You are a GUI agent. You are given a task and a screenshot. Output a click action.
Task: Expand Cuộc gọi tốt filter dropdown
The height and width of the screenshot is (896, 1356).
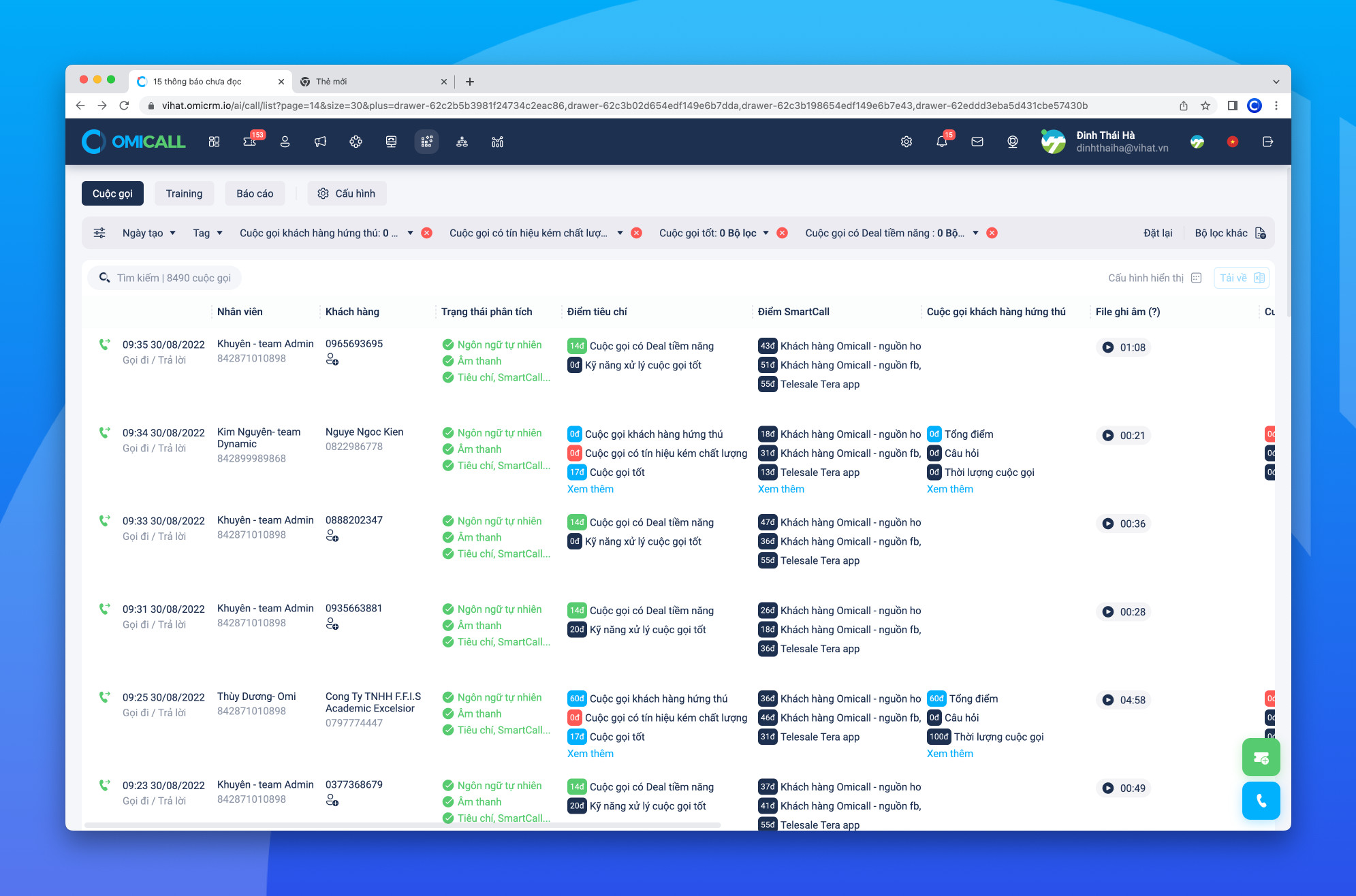coord(766,233)
